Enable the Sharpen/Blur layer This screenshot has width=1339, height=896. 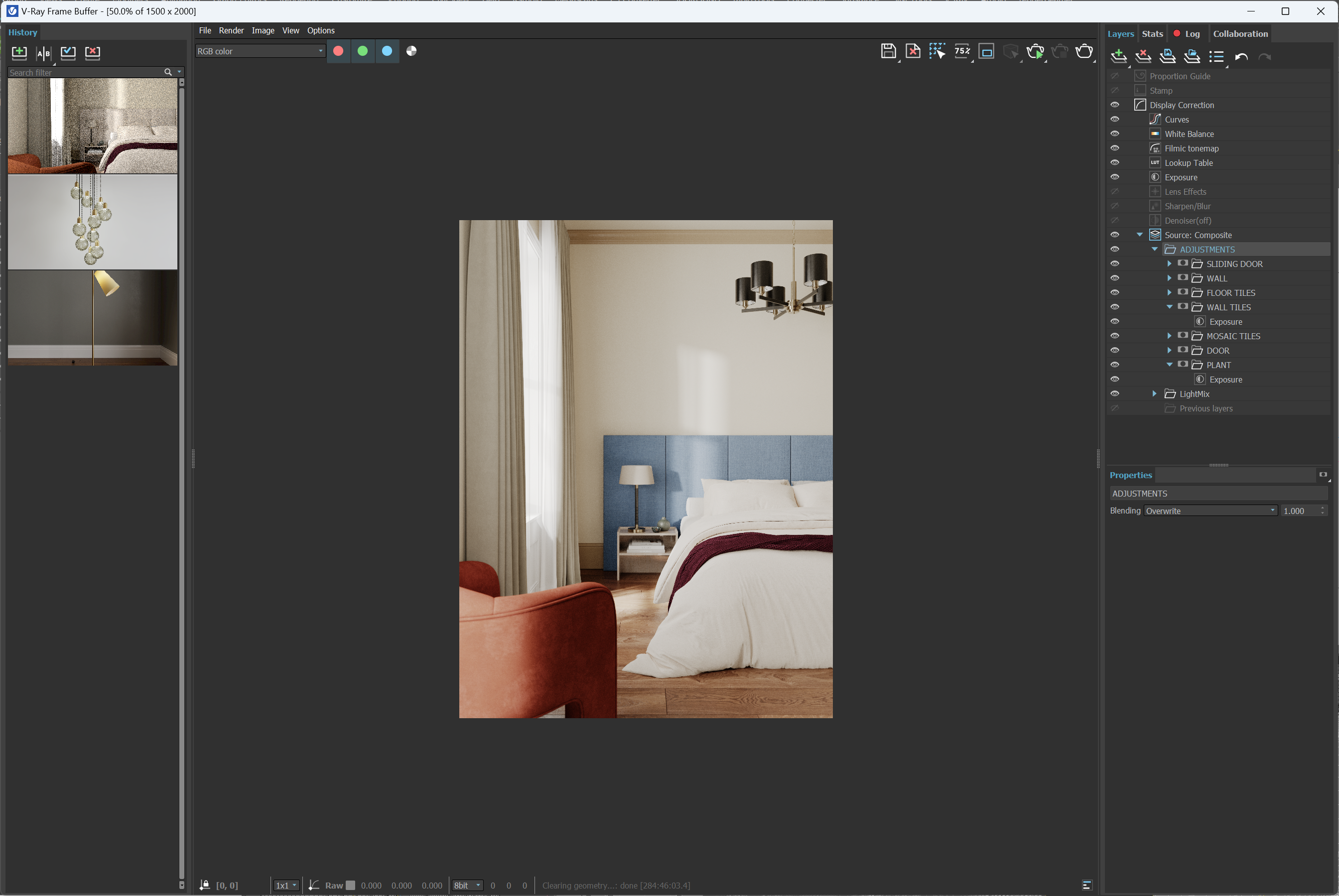pos(1114,206)
